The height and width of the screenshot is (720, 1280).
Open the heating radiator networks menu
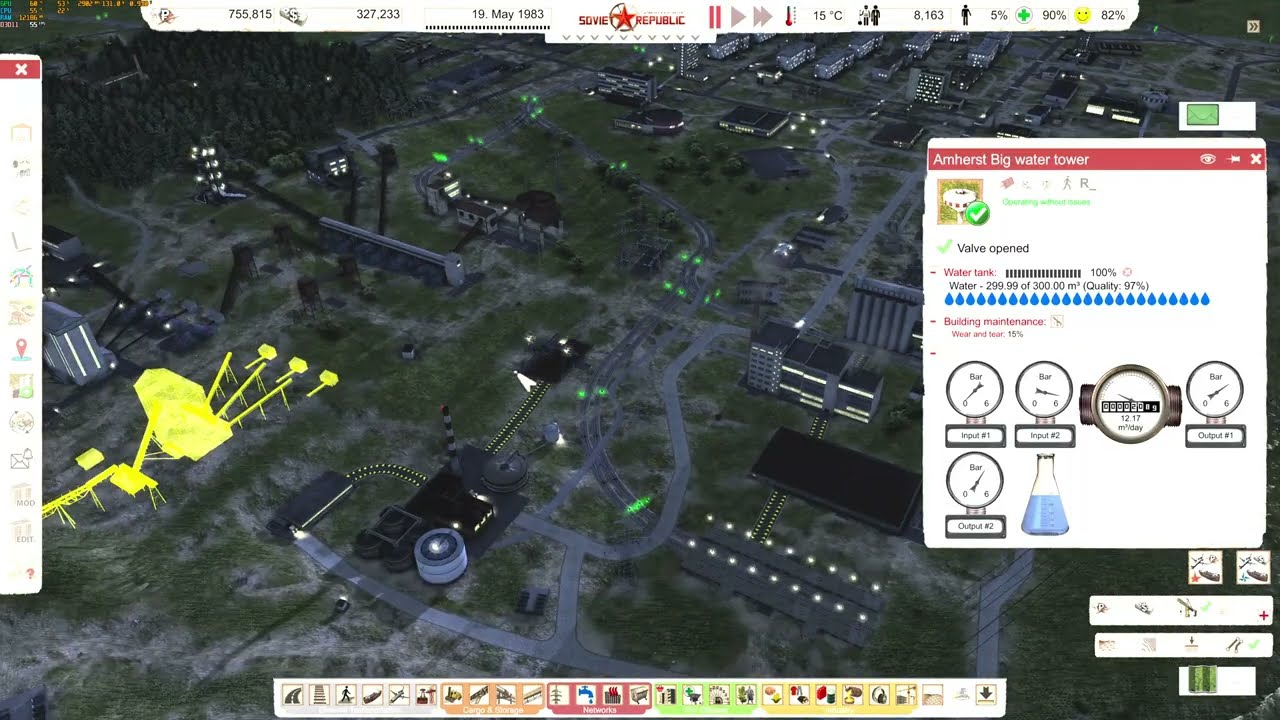612,694
